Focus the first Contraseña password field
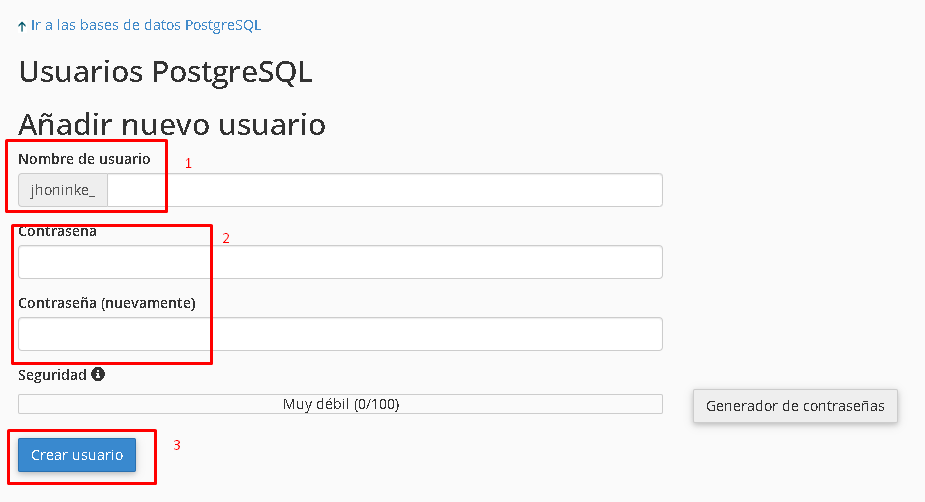Image resolution: width=925 pixels, height=502 pixels. click(x=340, y=262)
